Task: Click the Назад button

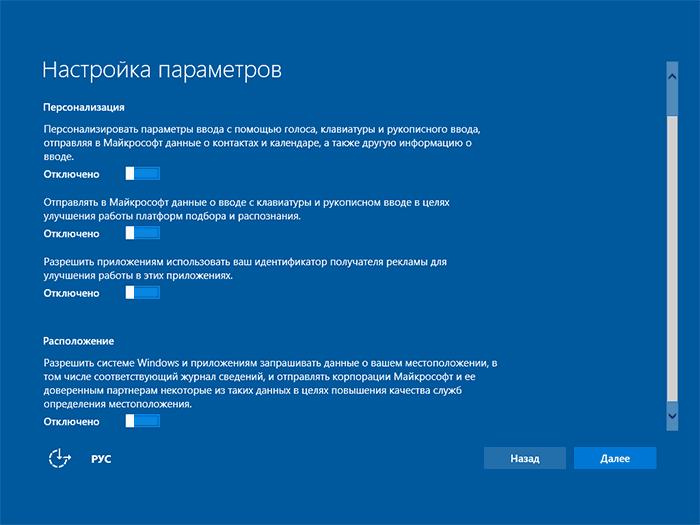Action: [x=525, y=458]
